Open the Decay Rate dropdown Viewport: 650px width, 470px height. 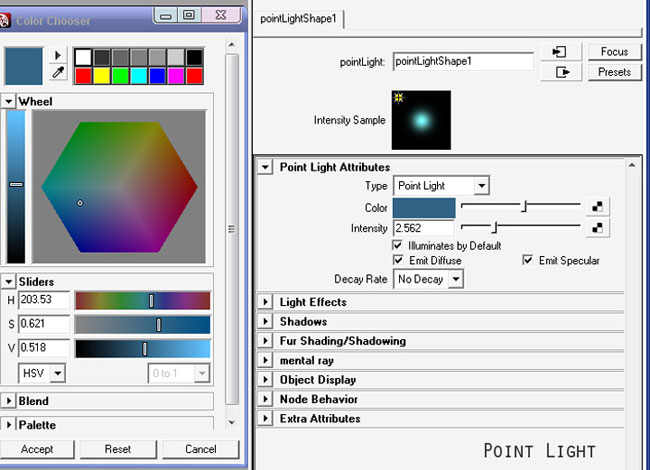[428, 279]
